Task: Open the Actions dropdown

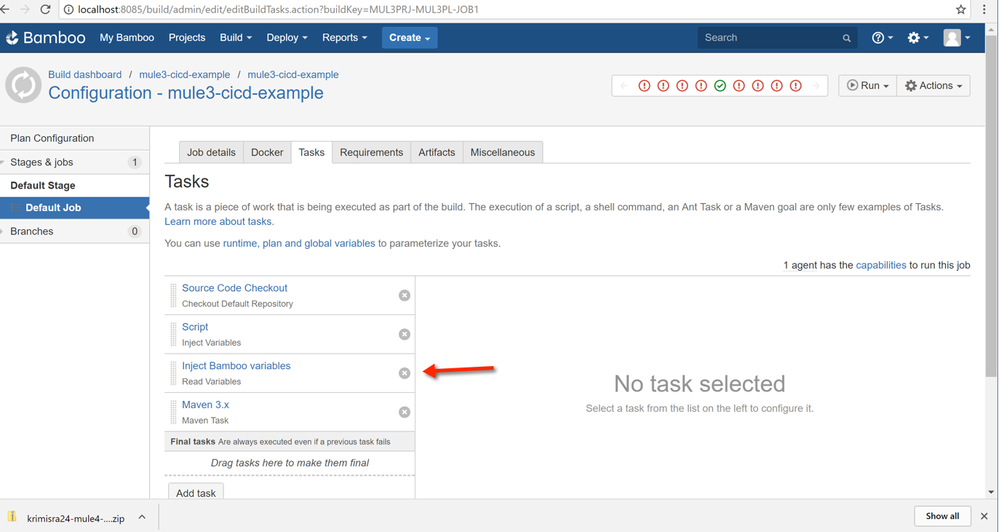Action: coord(933,85)
